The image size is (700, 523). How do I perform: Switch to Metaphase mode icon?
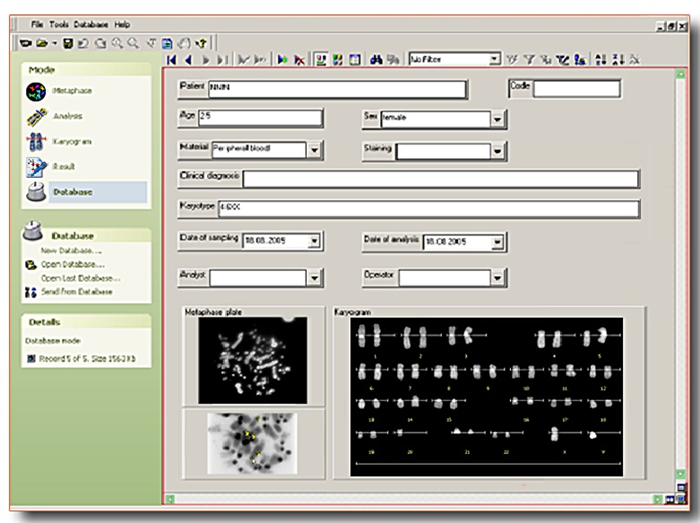pos(36,92)
